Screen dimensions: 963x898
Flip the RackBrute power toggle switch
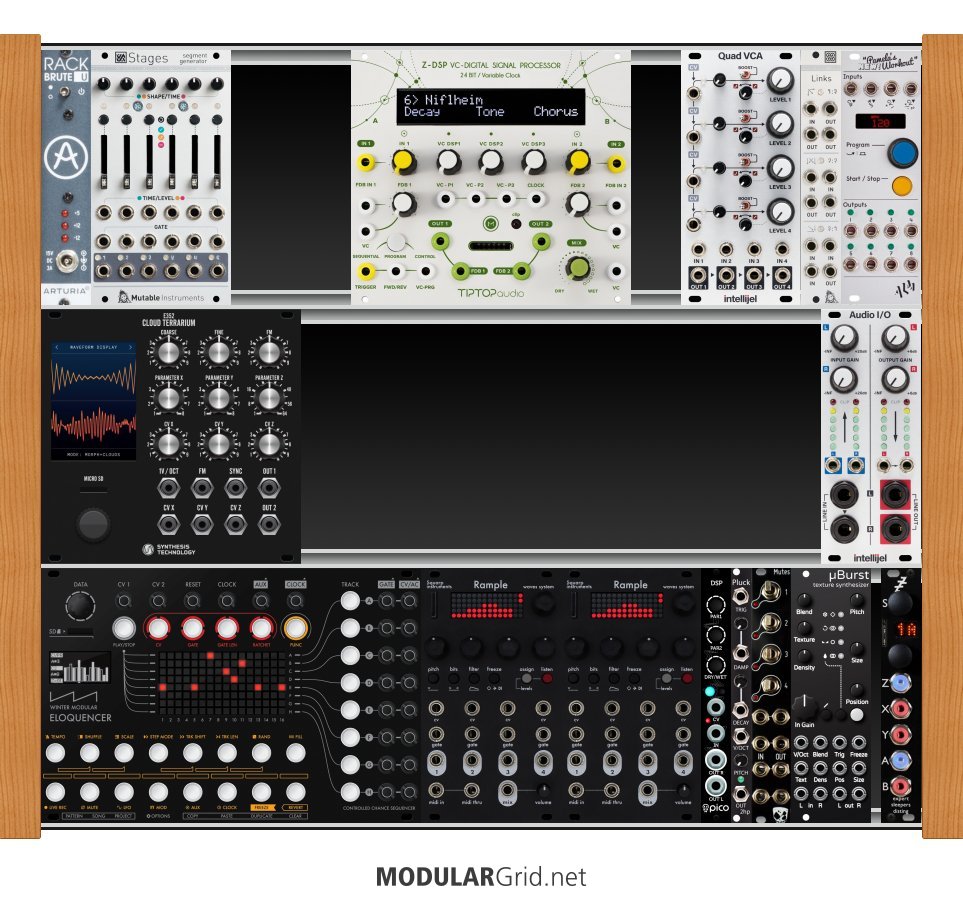(x=64, y=93)
